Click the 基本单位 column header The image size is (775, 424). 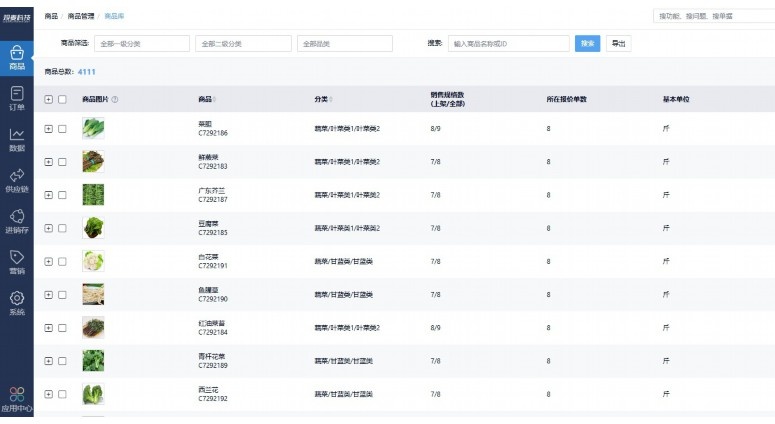(676, 99)
